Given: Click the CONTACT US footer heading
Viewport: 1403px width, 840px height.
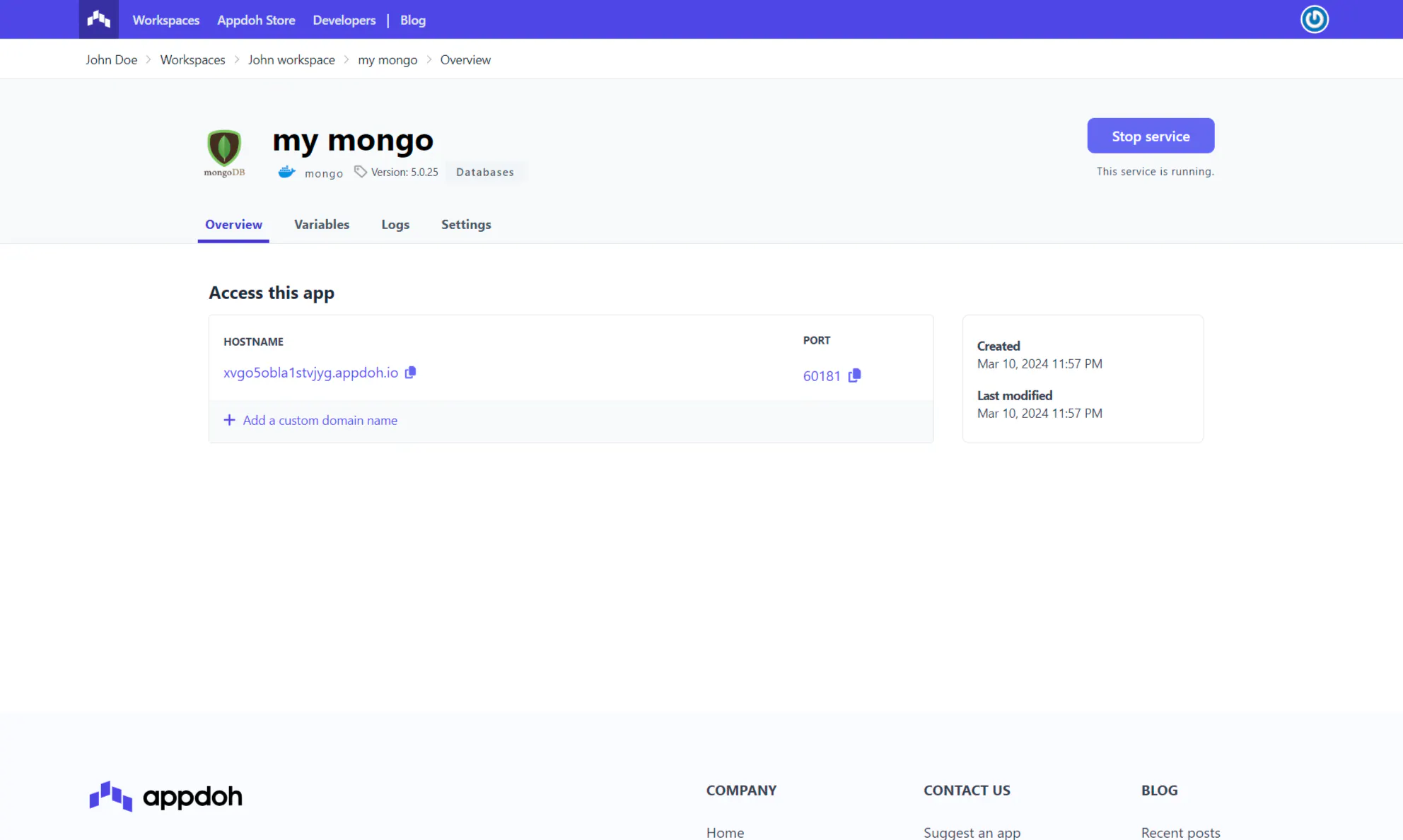Looking at the screenshot, I should 967,790.
